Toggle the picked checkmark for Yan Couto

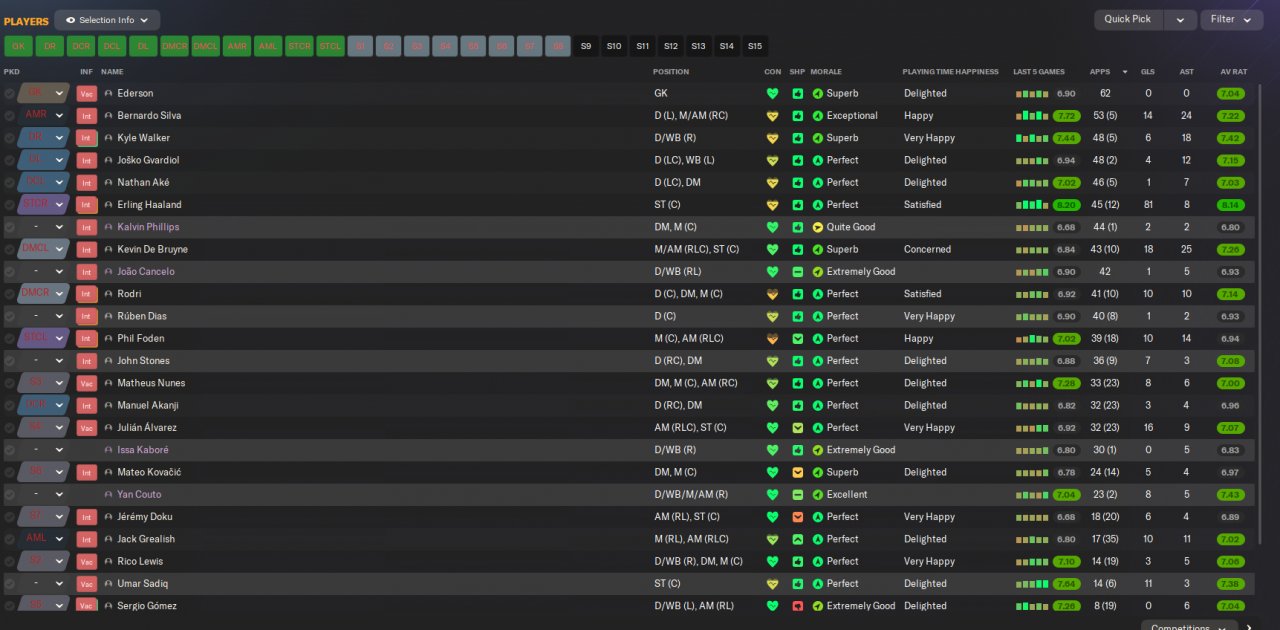[9, 495]
